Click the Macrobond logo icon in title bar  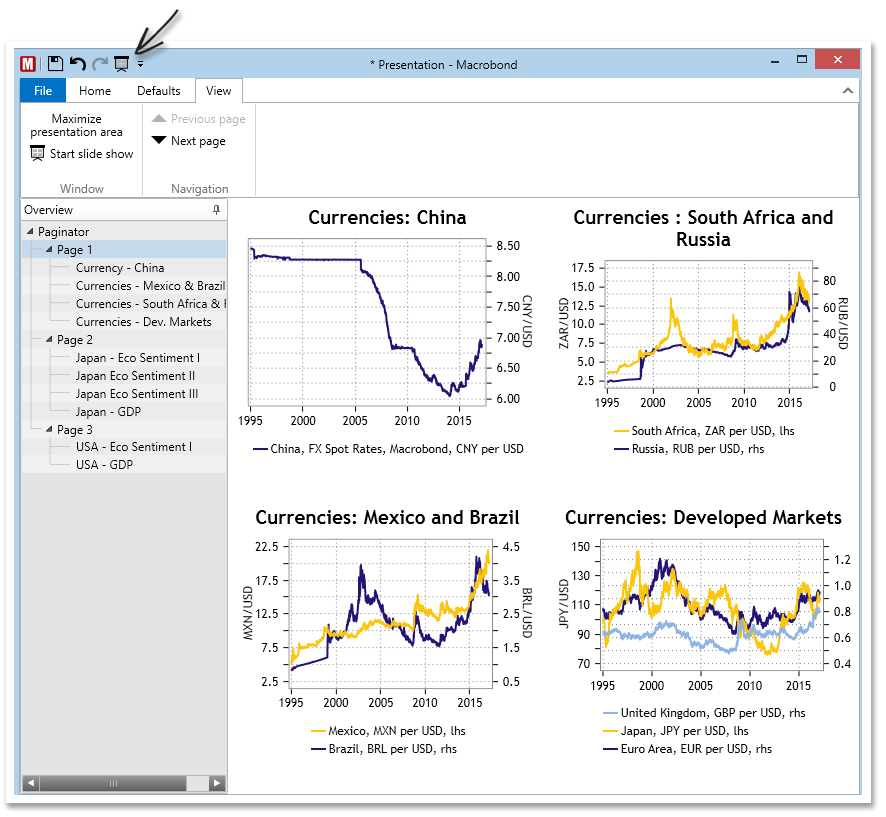point(28,64)
